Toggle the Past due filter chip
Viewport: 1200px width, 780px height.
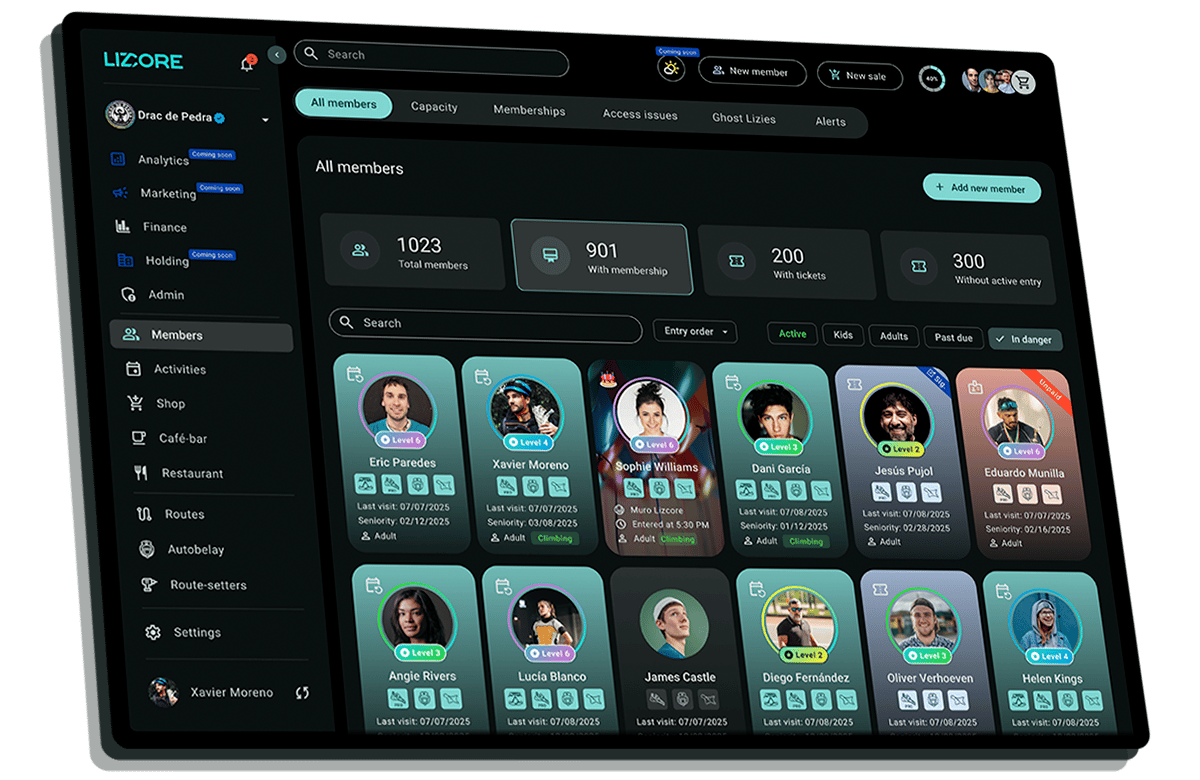[952, 337]
